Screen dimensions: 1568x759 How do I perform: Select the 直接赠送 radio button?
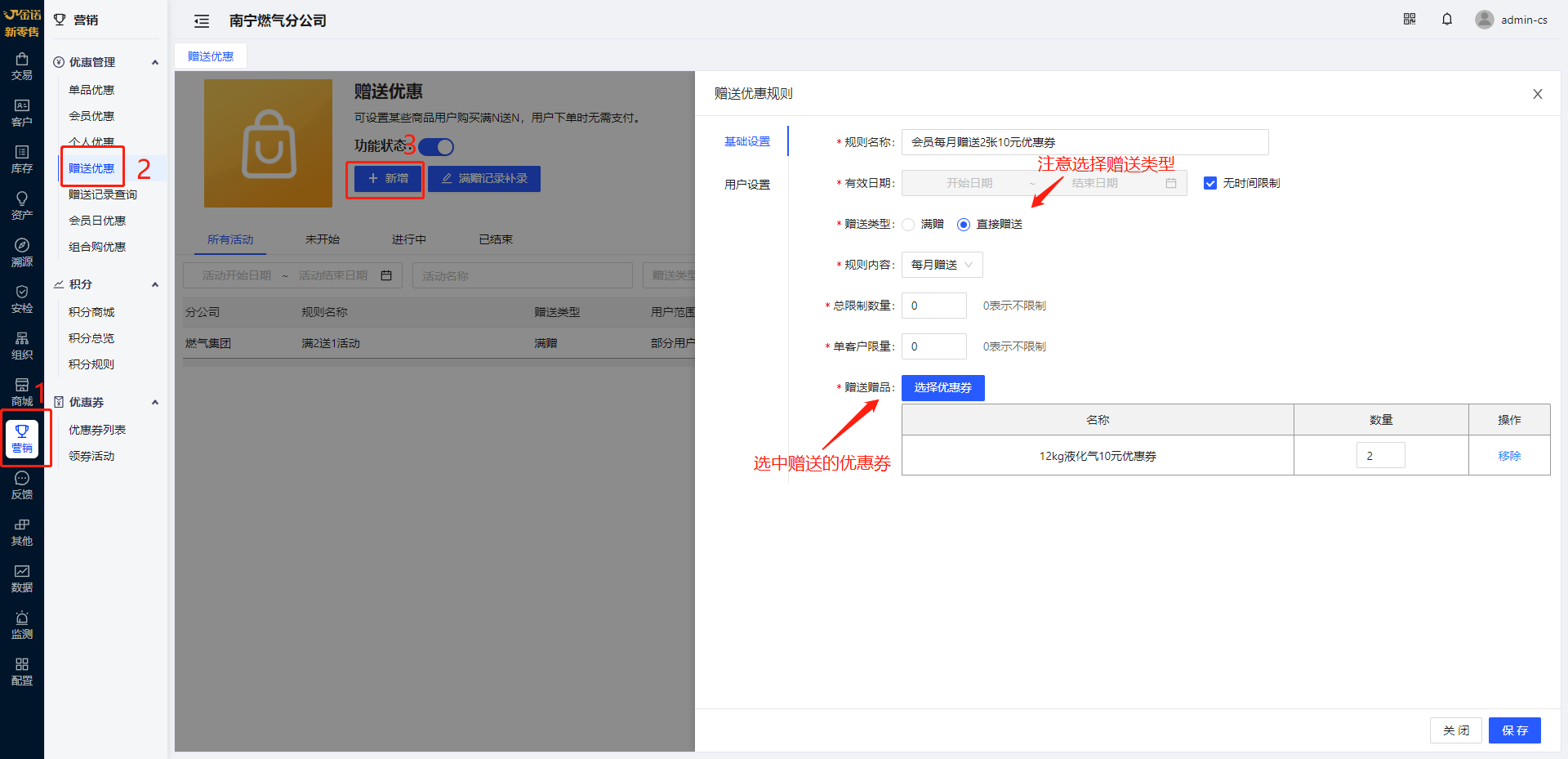click(964, 224)
